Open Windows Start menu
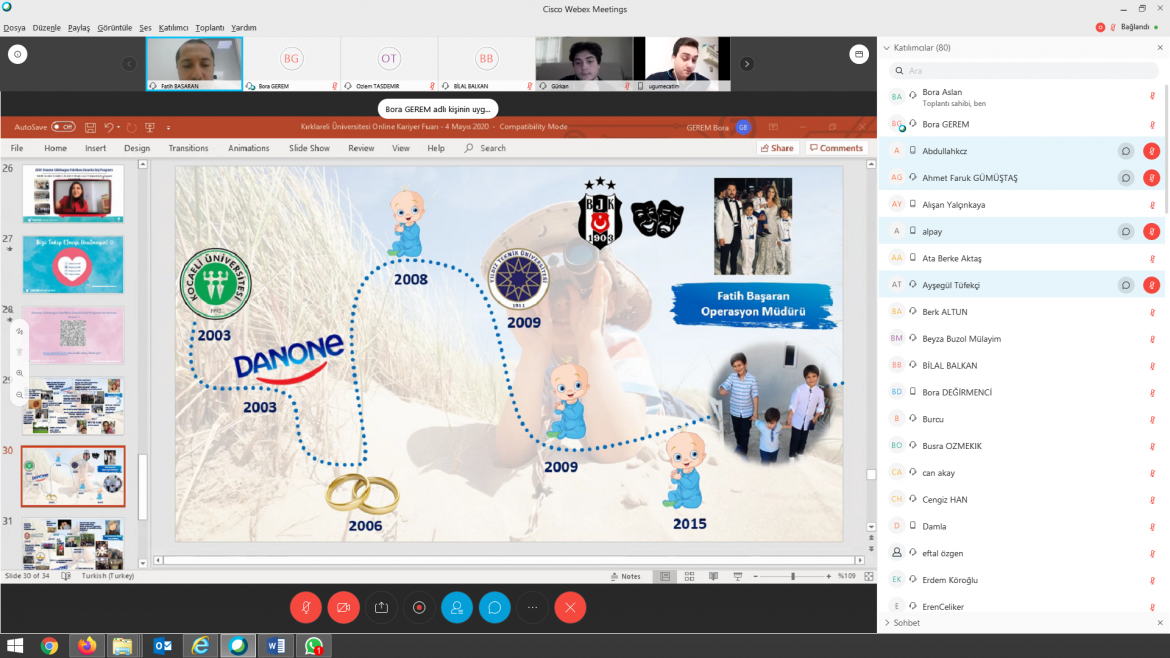This screenshot has width=1170, height=658. pos(15,645)
